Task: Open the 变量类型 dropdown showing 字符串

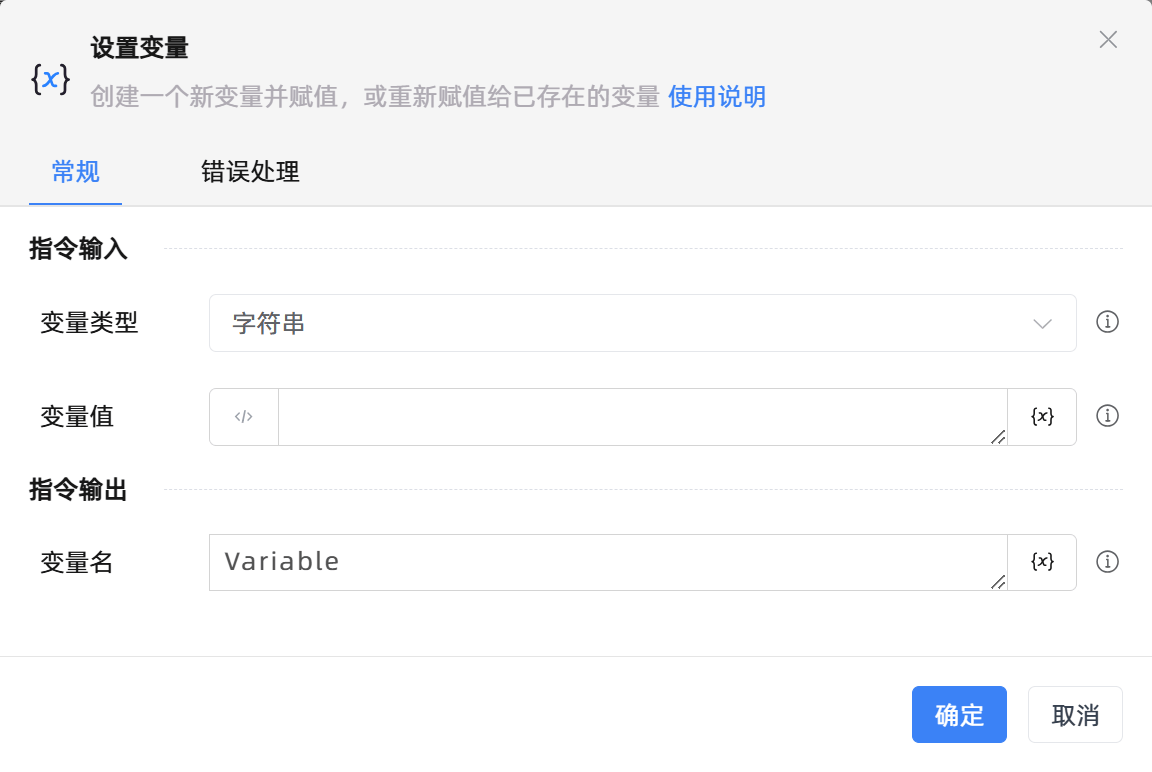Action: tap(642, 323)
